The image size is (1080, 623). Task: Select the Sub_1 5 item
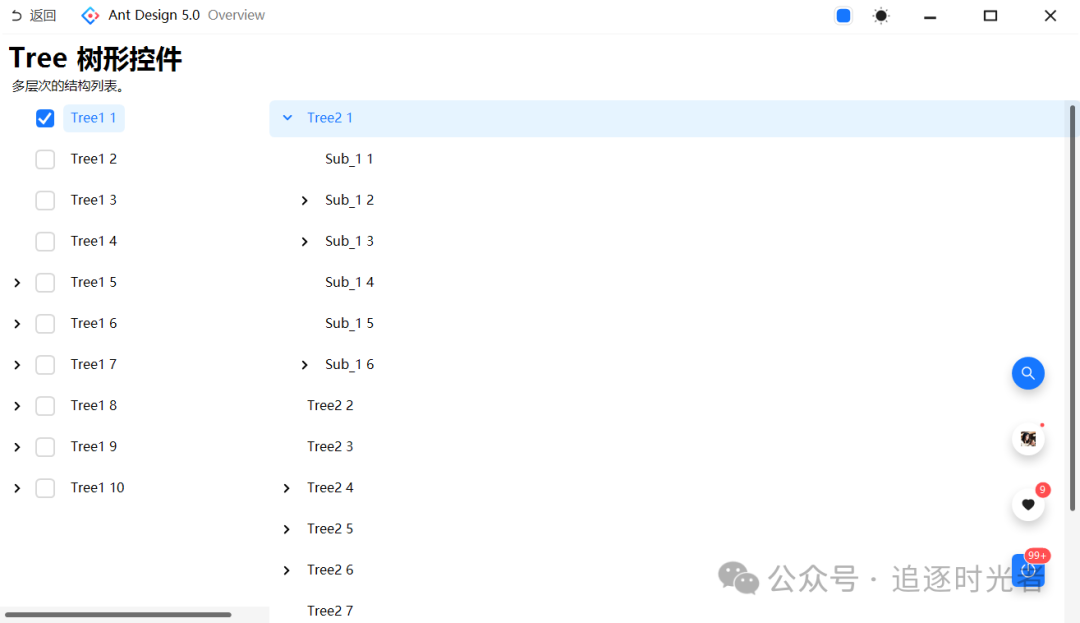click(x=349, y=323)
